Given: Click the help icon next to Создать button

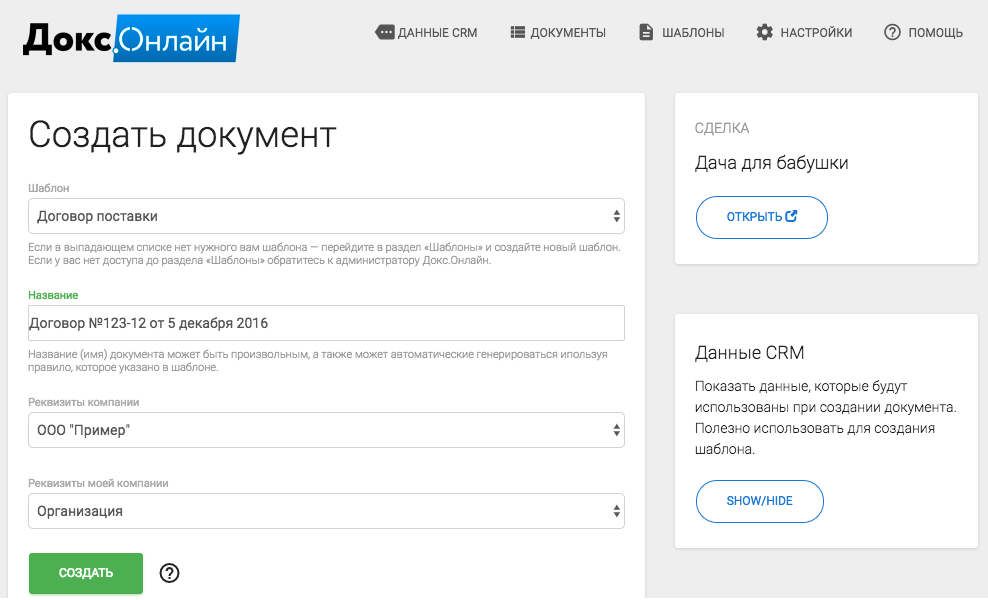Looking at the screenshot, I should tap(170, 573).
